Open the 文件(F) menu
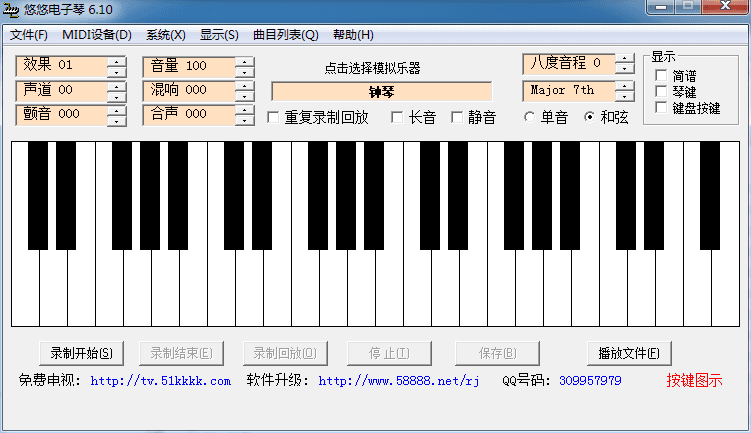This screenshot has width=751, height=433. click(29, 35)
